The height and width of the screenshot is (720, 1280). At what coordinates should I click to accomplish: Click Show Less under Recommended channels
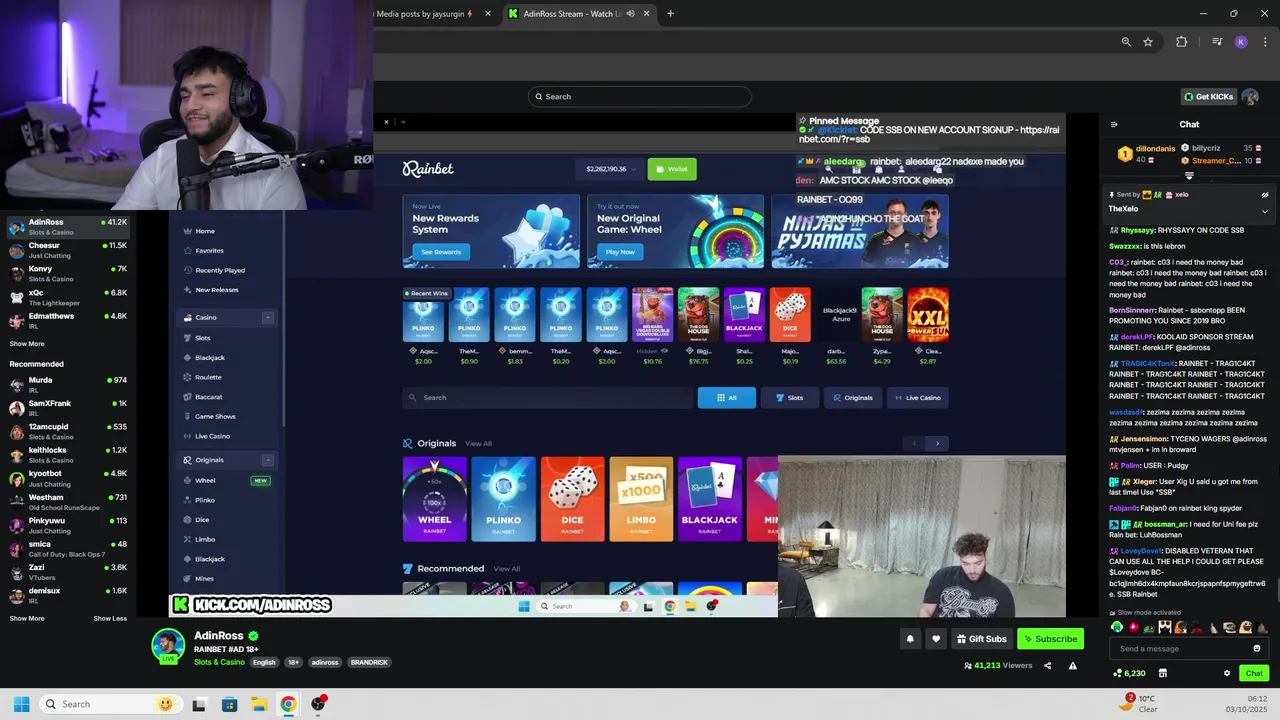110,618
